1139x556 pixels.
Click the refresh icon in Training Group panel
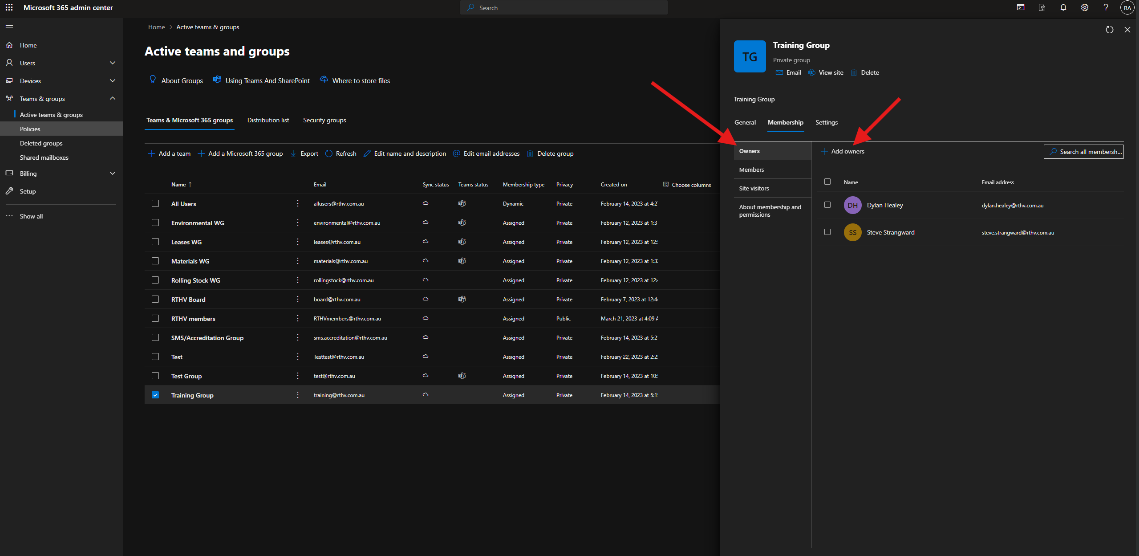tap(1109, 30)
